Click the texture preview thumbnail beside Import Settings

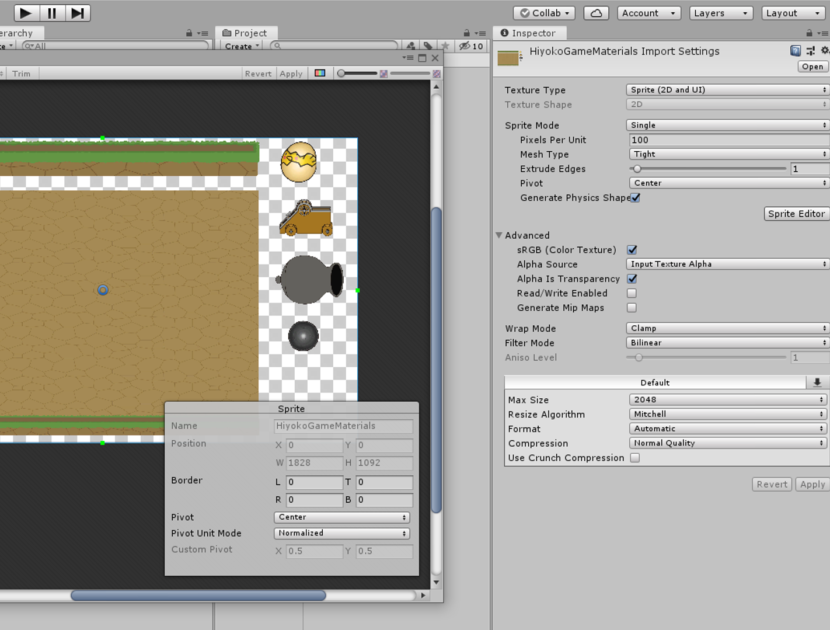click(509, 58)
